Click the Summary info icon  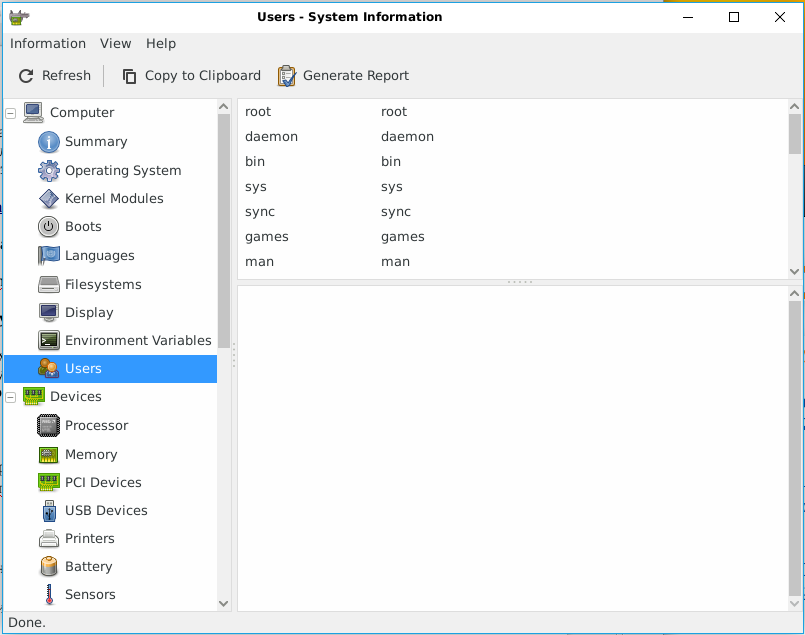point(49,142)
